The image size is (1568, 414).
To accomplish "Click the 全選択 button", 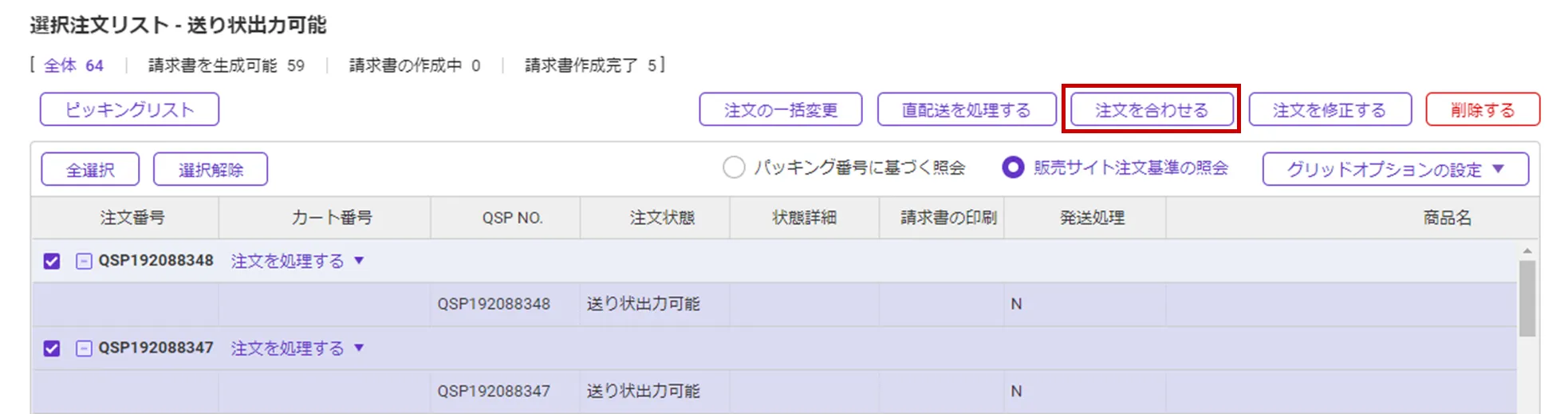I will [x=90, y=170].
